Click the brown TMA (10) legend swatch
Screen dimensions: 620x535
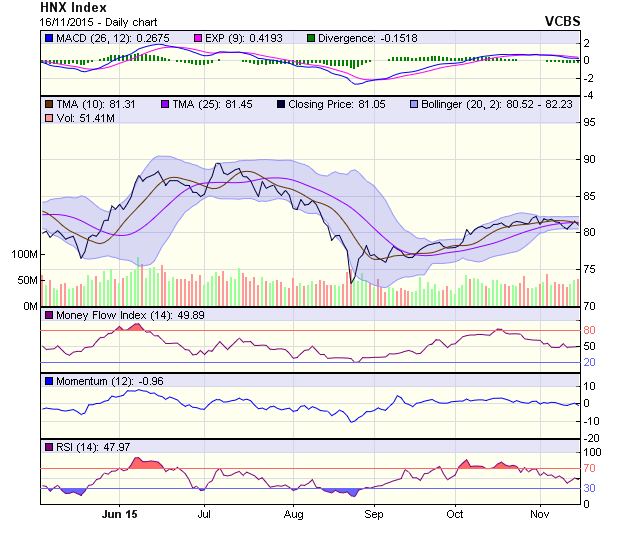[49, 103]
